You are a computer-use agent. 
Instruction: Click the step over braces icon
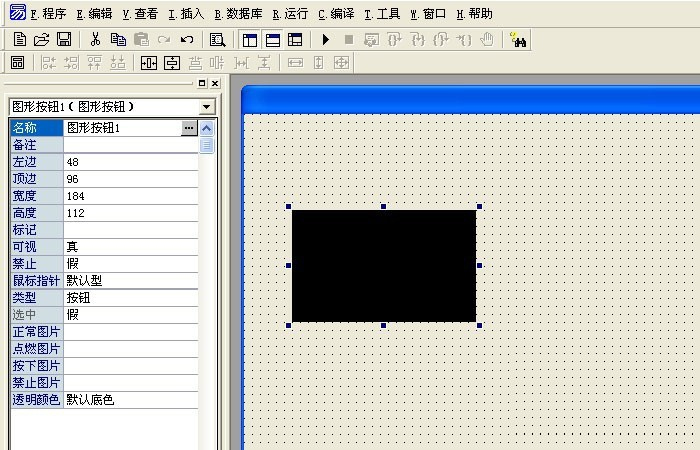[395, 40]
